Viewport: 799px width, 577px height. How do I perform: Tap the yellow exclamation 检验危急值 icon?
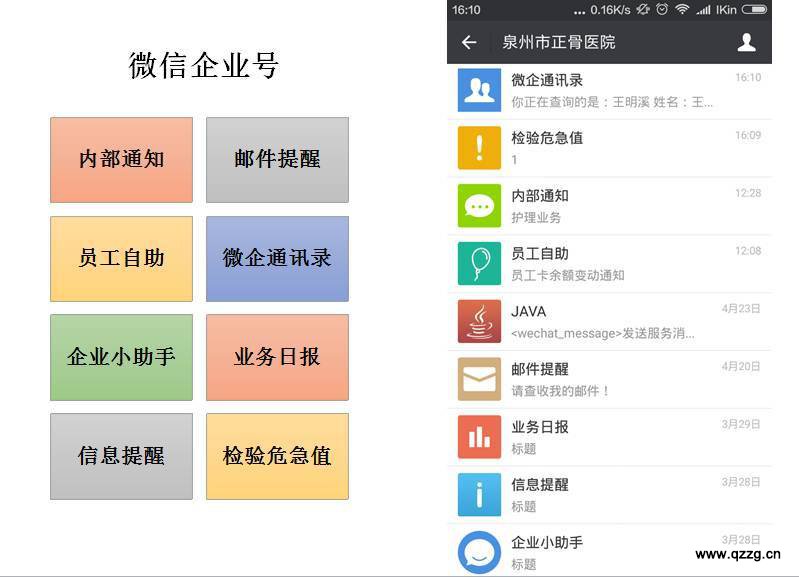point(479,148)
